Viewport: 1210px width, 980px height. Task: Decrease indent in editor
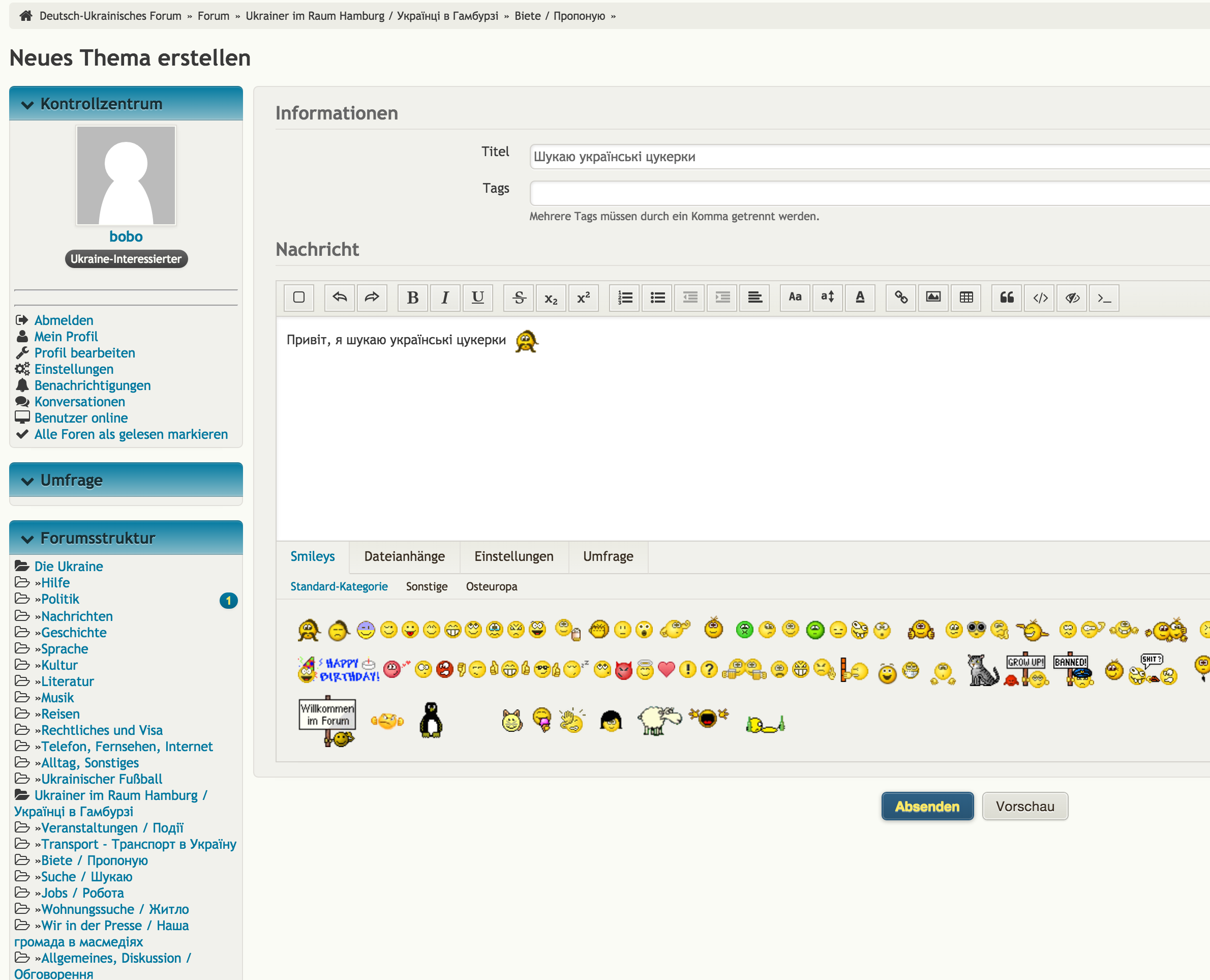690,298
